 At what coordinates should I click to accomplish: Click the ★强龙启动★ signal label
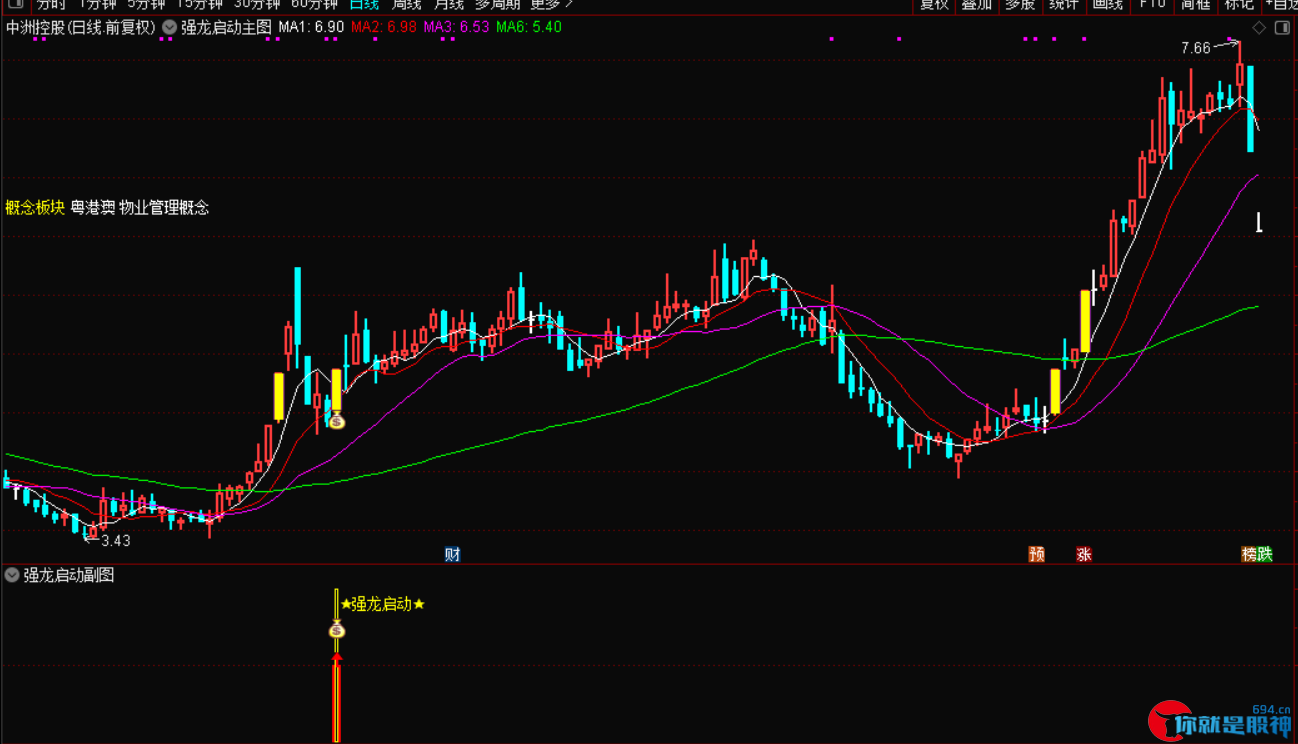(x=383, y=604)
